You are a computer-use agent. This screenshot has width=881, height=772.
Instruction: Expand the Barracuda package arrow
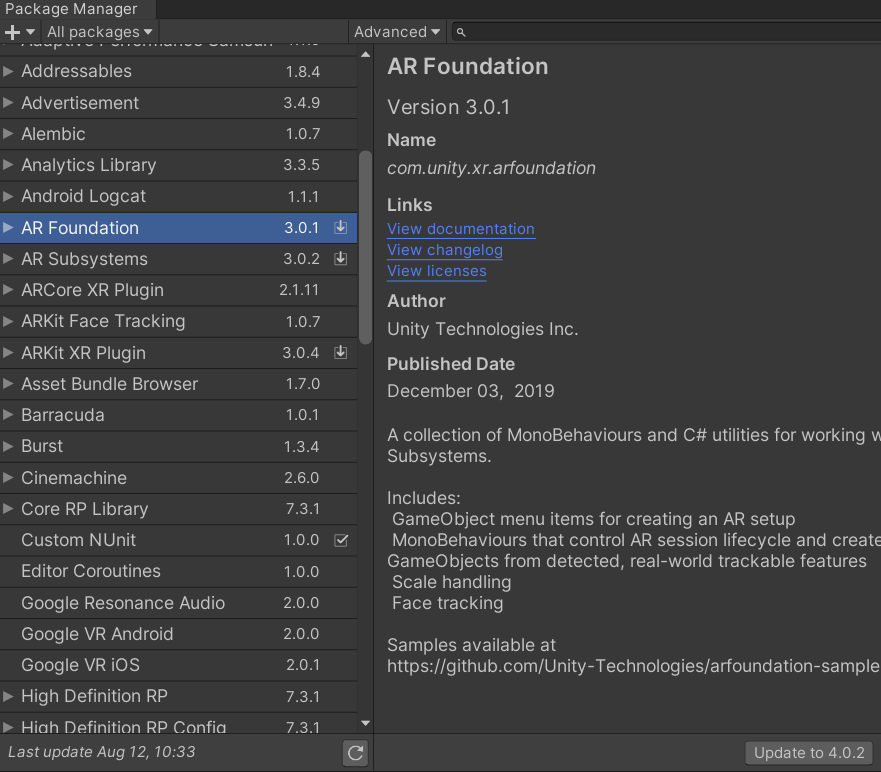click(8, 415)
